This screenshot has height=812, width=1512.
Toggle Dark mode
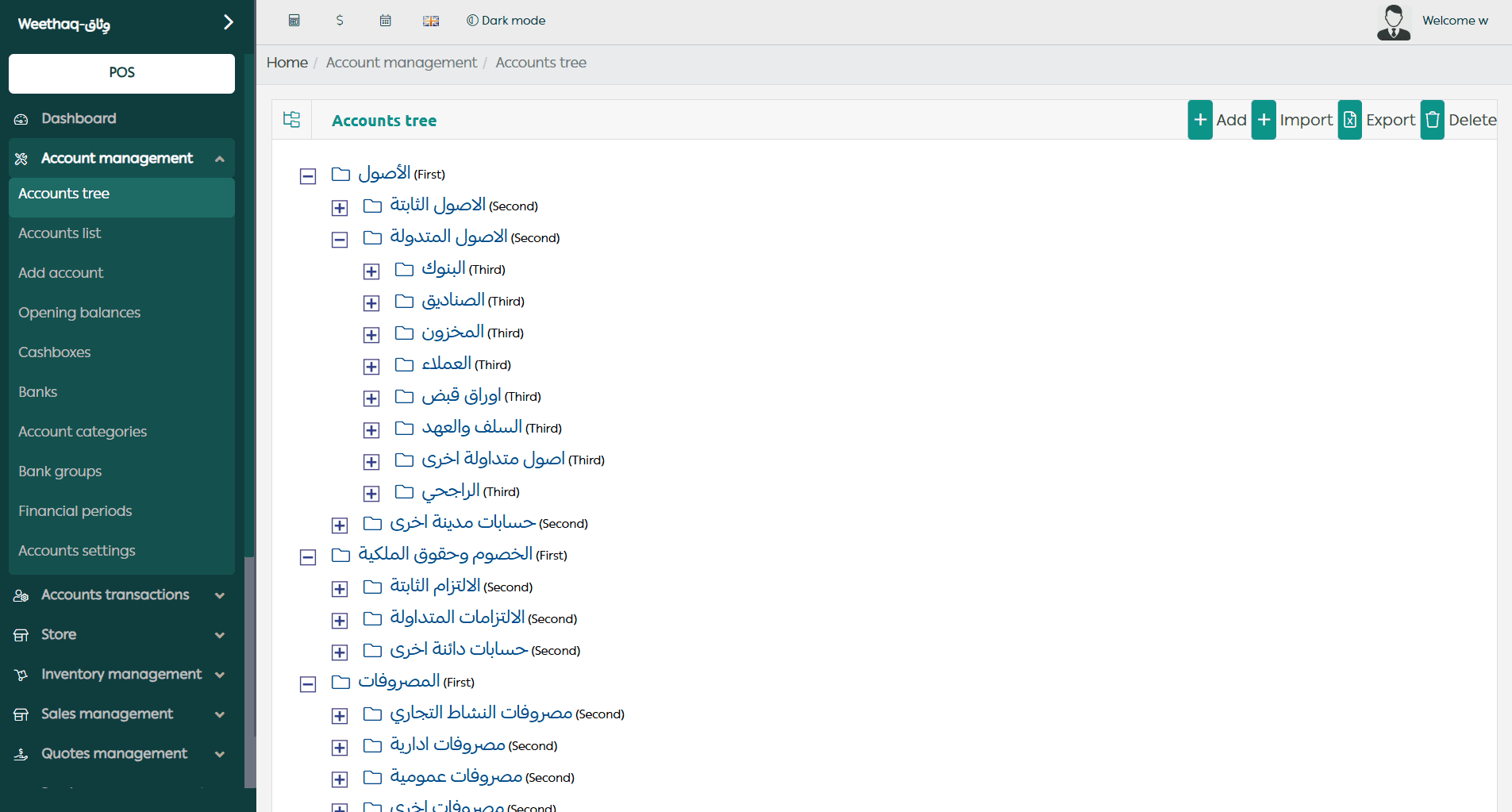[x=506, y=21]
